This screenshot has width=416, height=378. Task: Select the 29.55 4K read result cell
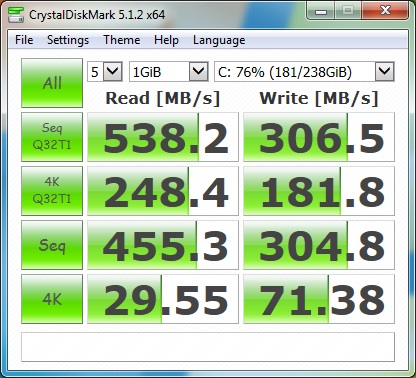[163, 299]
